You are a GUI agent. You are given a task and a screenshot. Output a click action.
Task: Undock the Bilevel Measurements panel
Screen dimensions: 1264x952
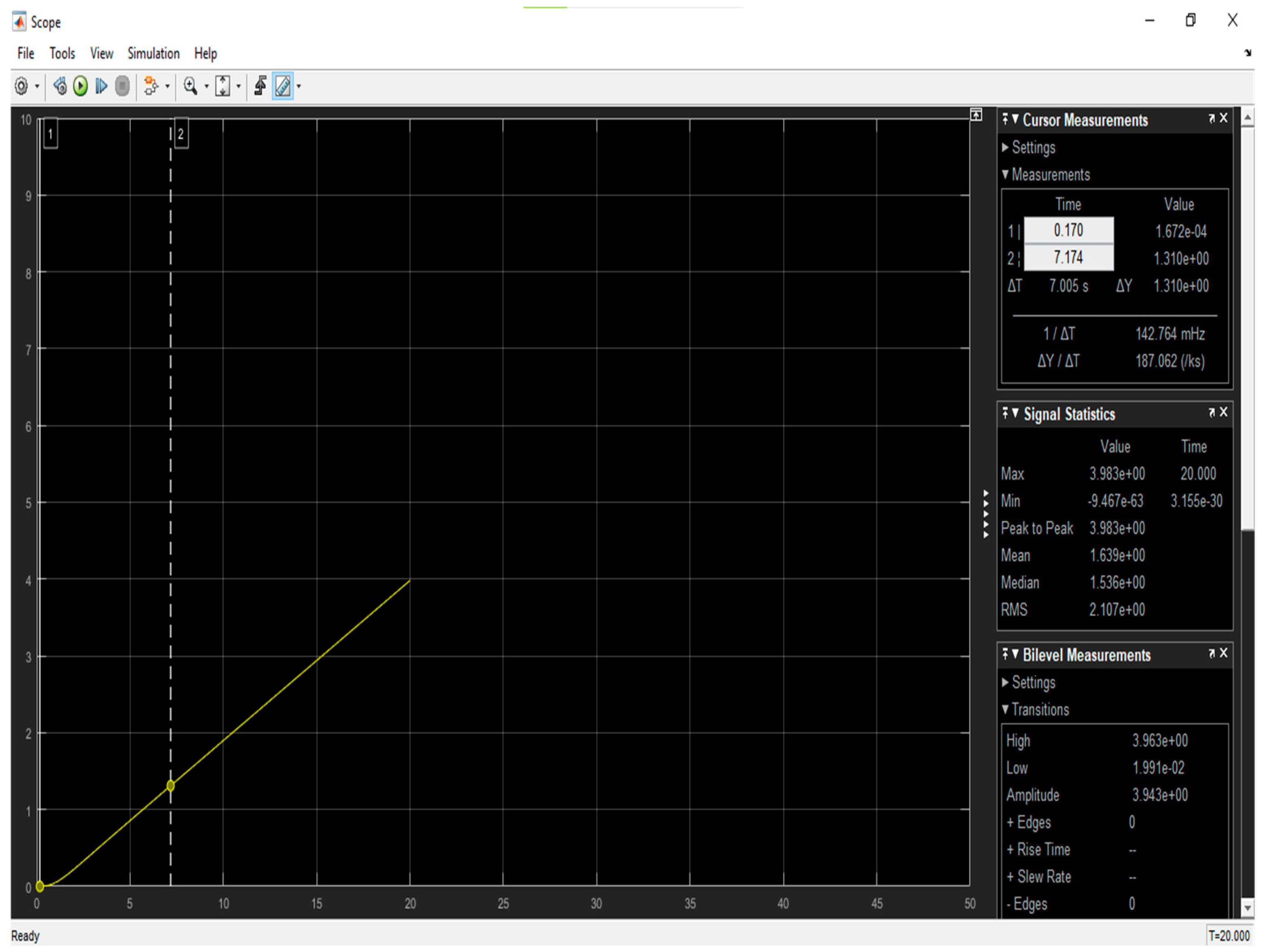[x=1211, y=653]
